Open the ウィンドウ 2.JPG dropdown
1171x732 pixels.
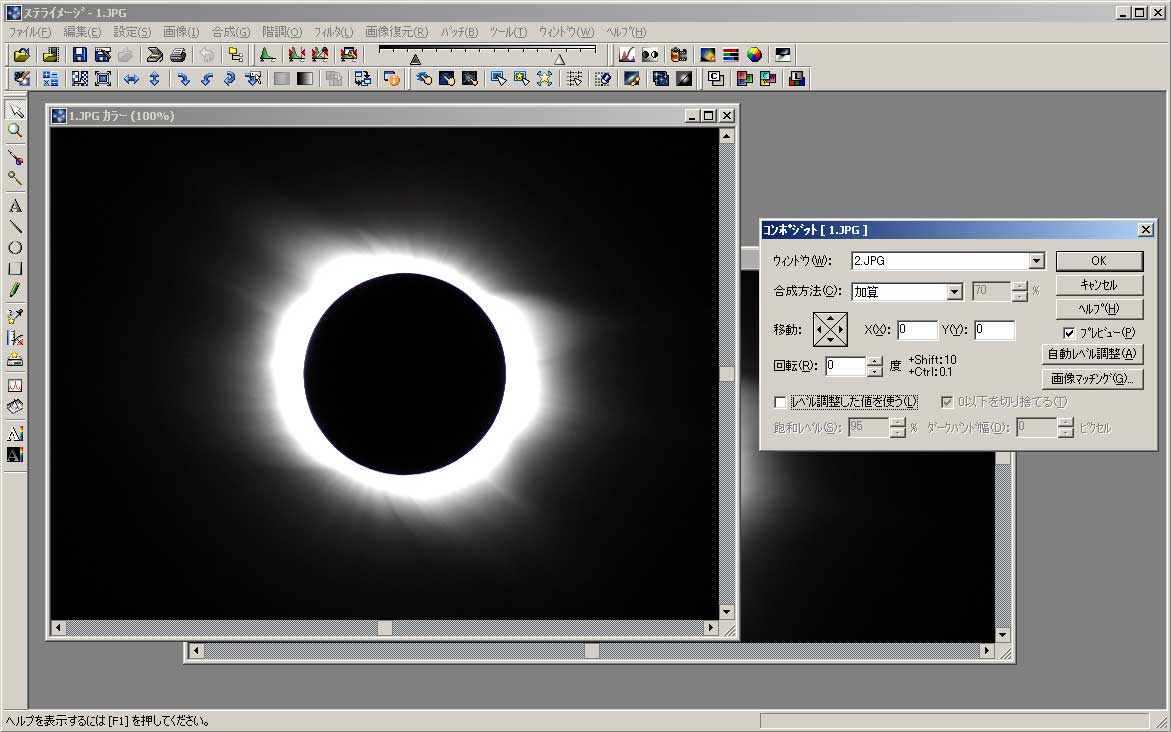(1036, 261)
